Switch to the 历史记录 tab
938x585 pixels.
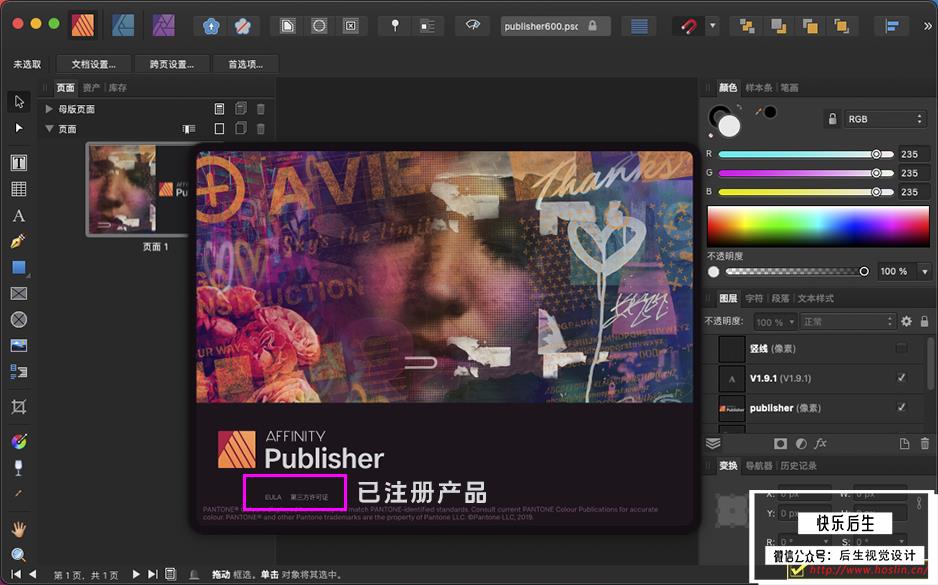click(798, 466)
